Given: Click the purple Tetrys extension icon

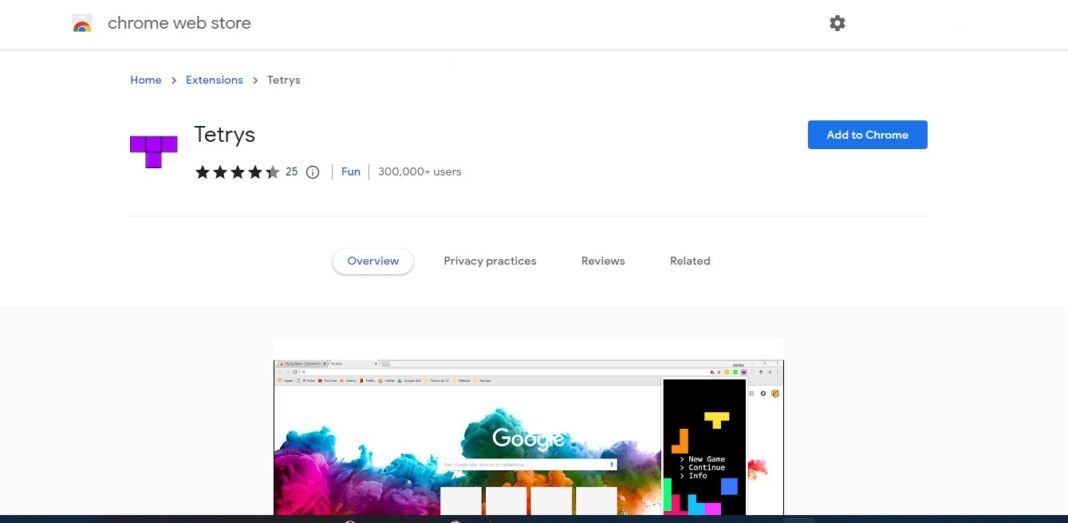Looking at the screenshot, I should [153, 151].
